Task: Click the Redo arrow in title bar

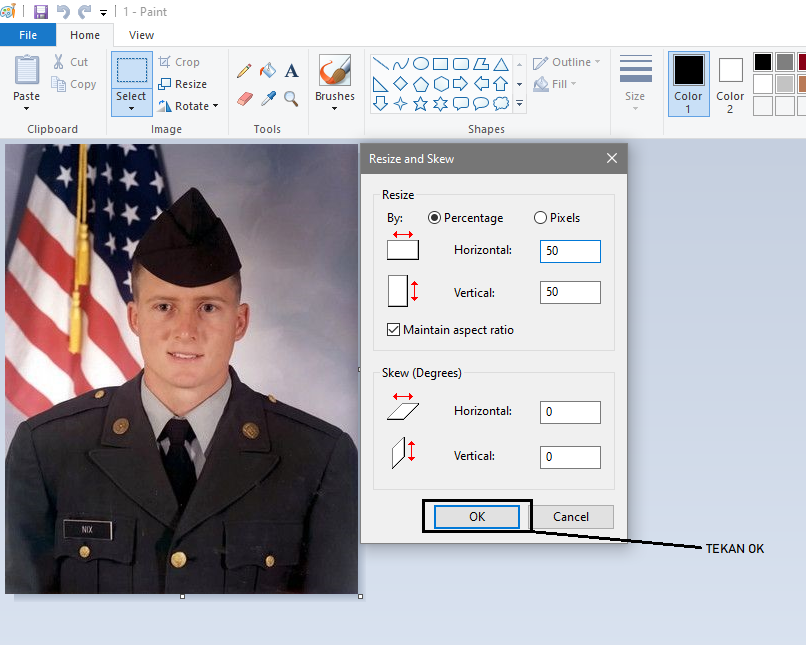Action: coord(84,11)
